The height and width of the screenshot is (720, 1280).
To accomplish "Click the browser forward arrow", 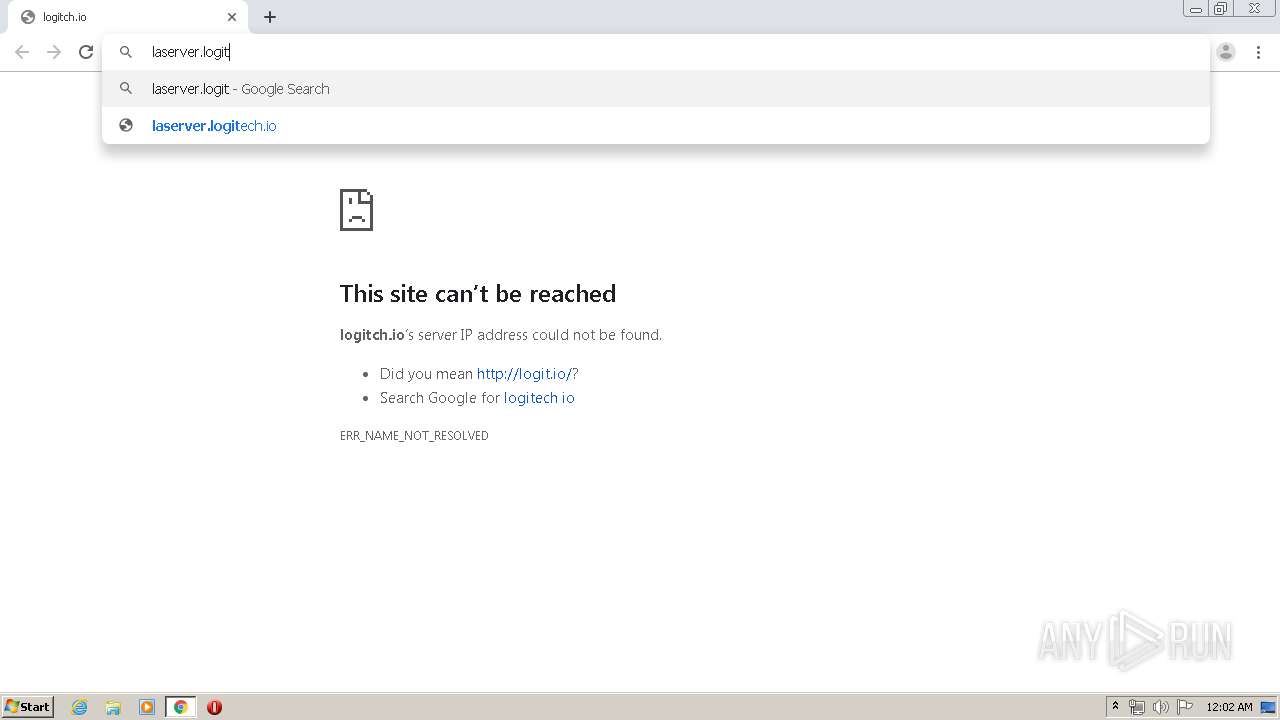I will click(54, 52).
